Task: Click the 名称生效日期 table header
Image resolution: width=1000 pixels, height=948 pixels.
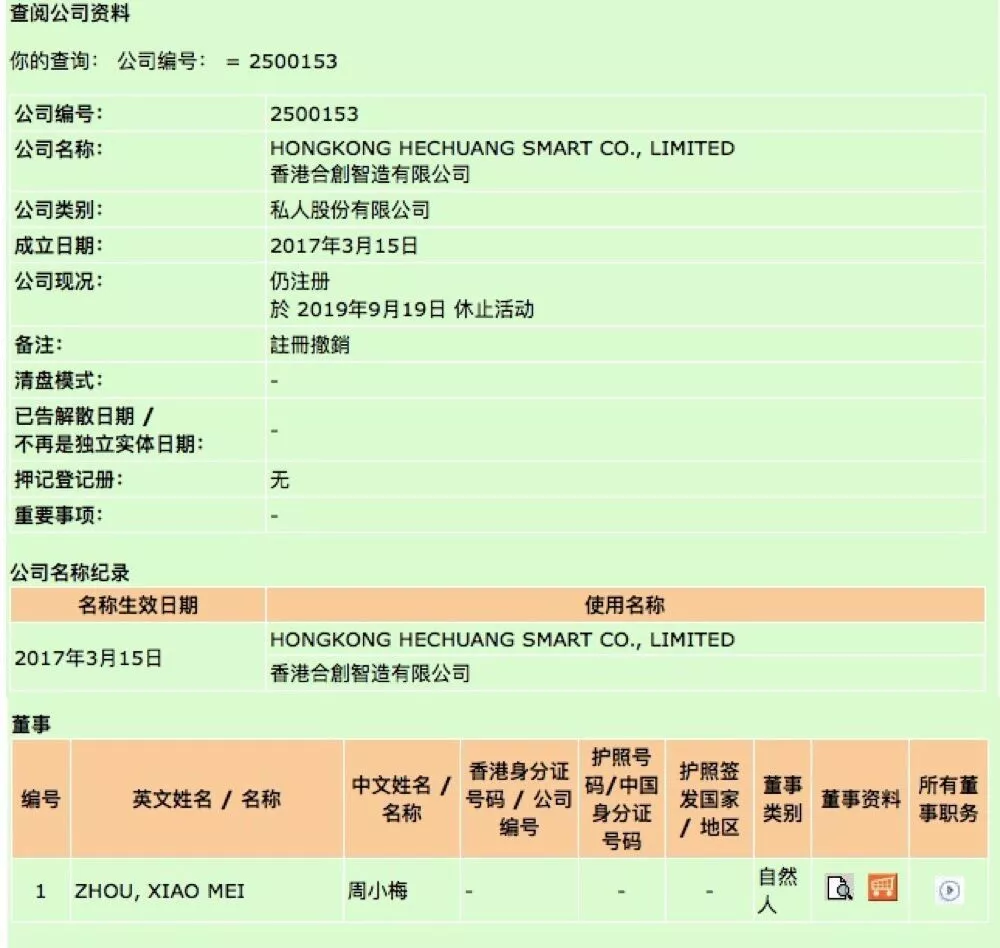Action: [x=138, y=604]
